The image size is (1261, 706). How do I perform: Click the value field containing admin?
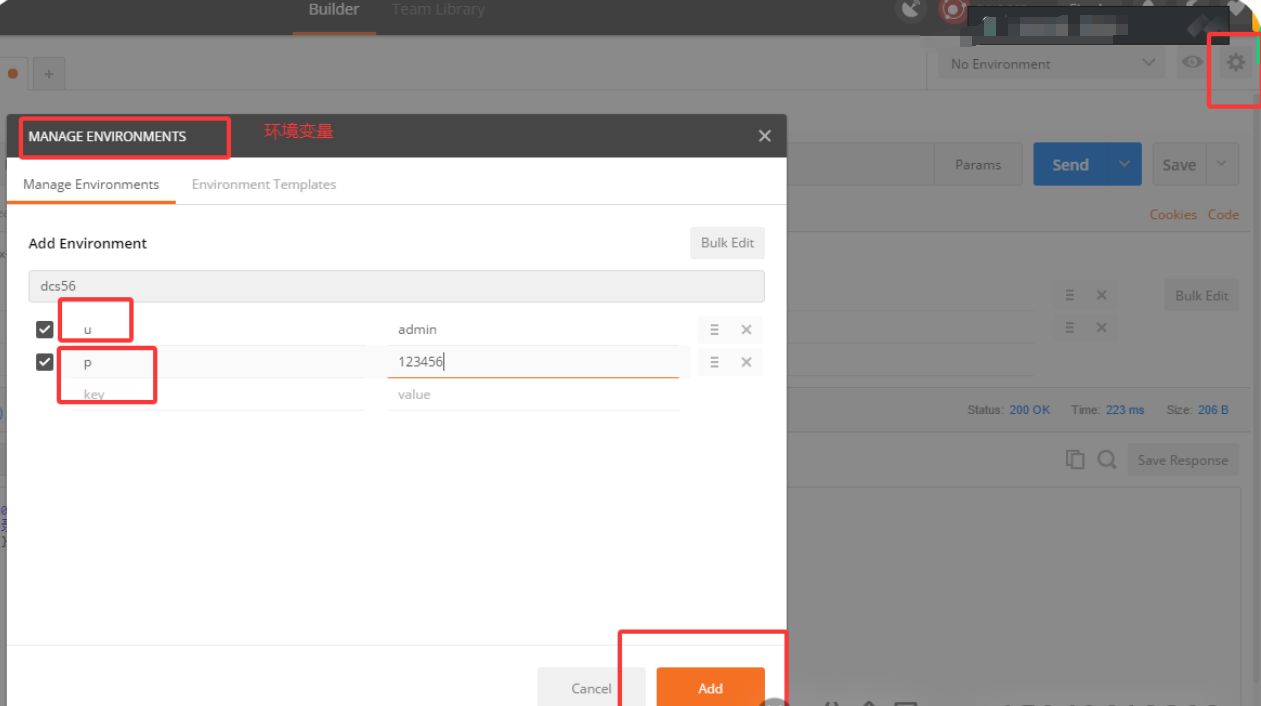tap(533, 330)
